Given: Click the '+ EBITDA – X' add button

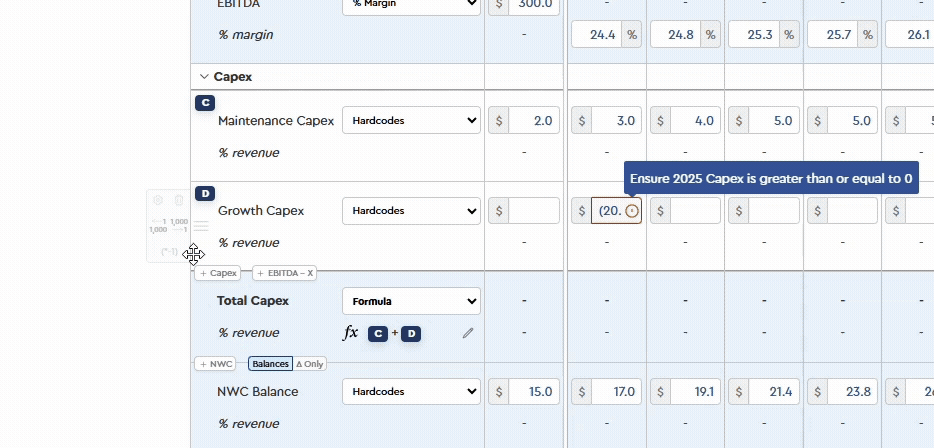Looking at the screenshot, I should (x=284, y=273).
